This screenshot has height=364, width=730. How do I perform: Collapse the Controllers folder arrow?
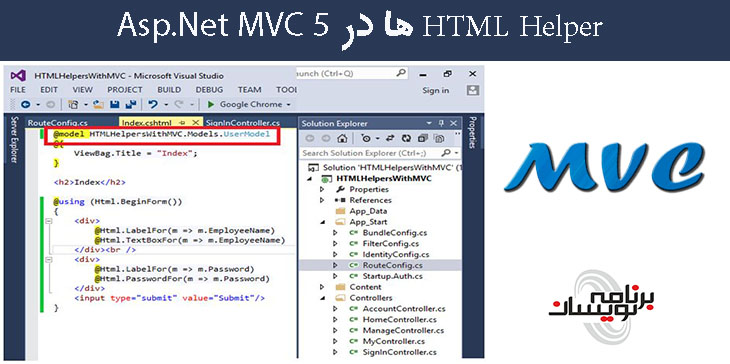click(322, 298)
